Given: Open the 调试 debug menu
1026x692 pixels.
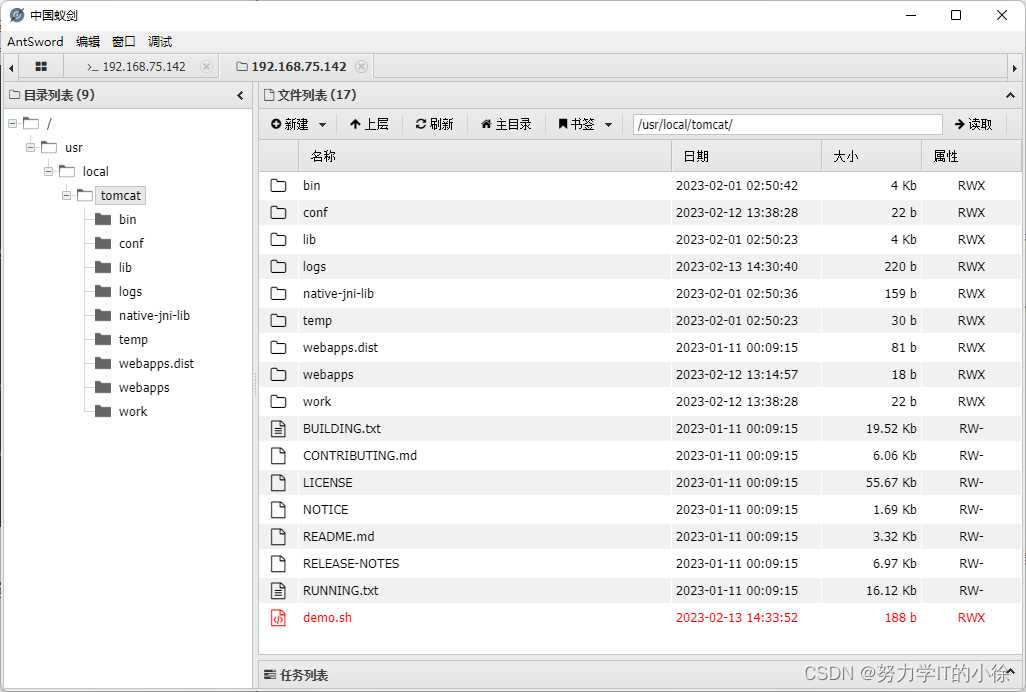Looking at the screenshot, I should pyautogui.click(x=160, y=41).
